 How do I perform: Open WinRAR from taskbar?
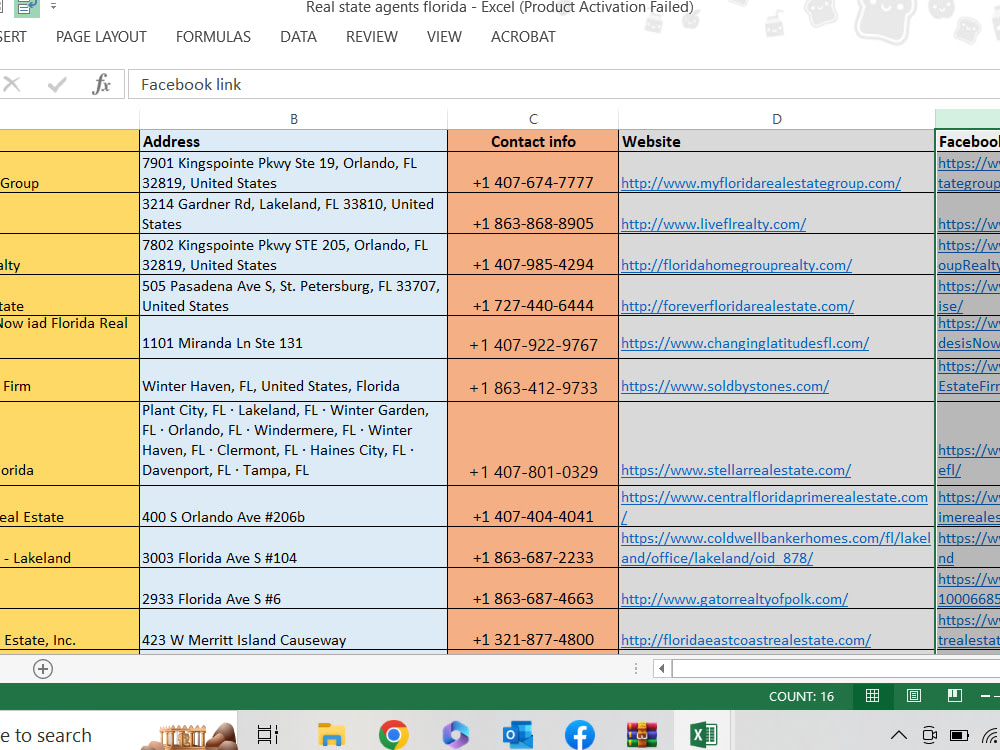[x=642, y=735]
